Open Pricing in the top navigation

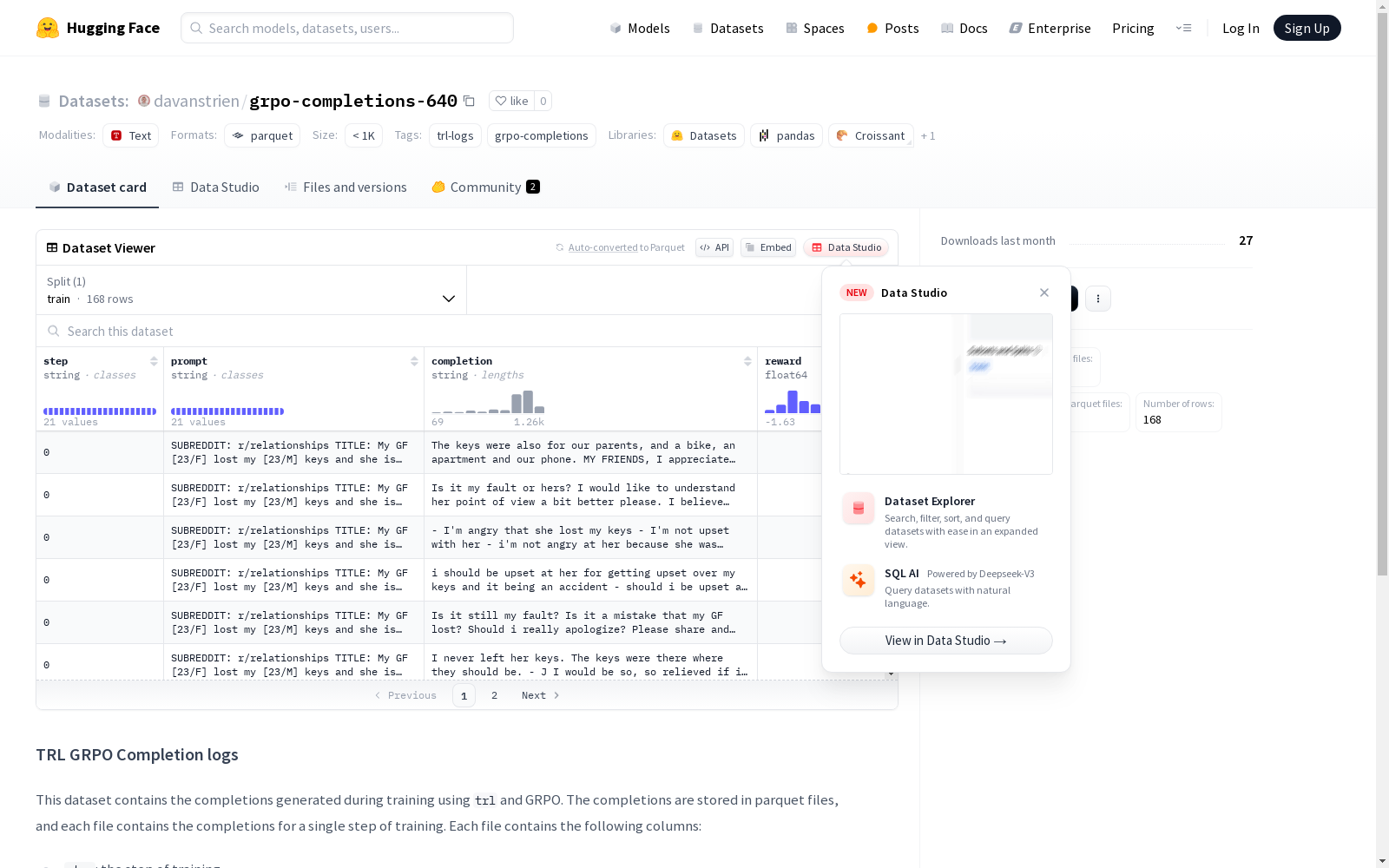(x=1133, y=28)
